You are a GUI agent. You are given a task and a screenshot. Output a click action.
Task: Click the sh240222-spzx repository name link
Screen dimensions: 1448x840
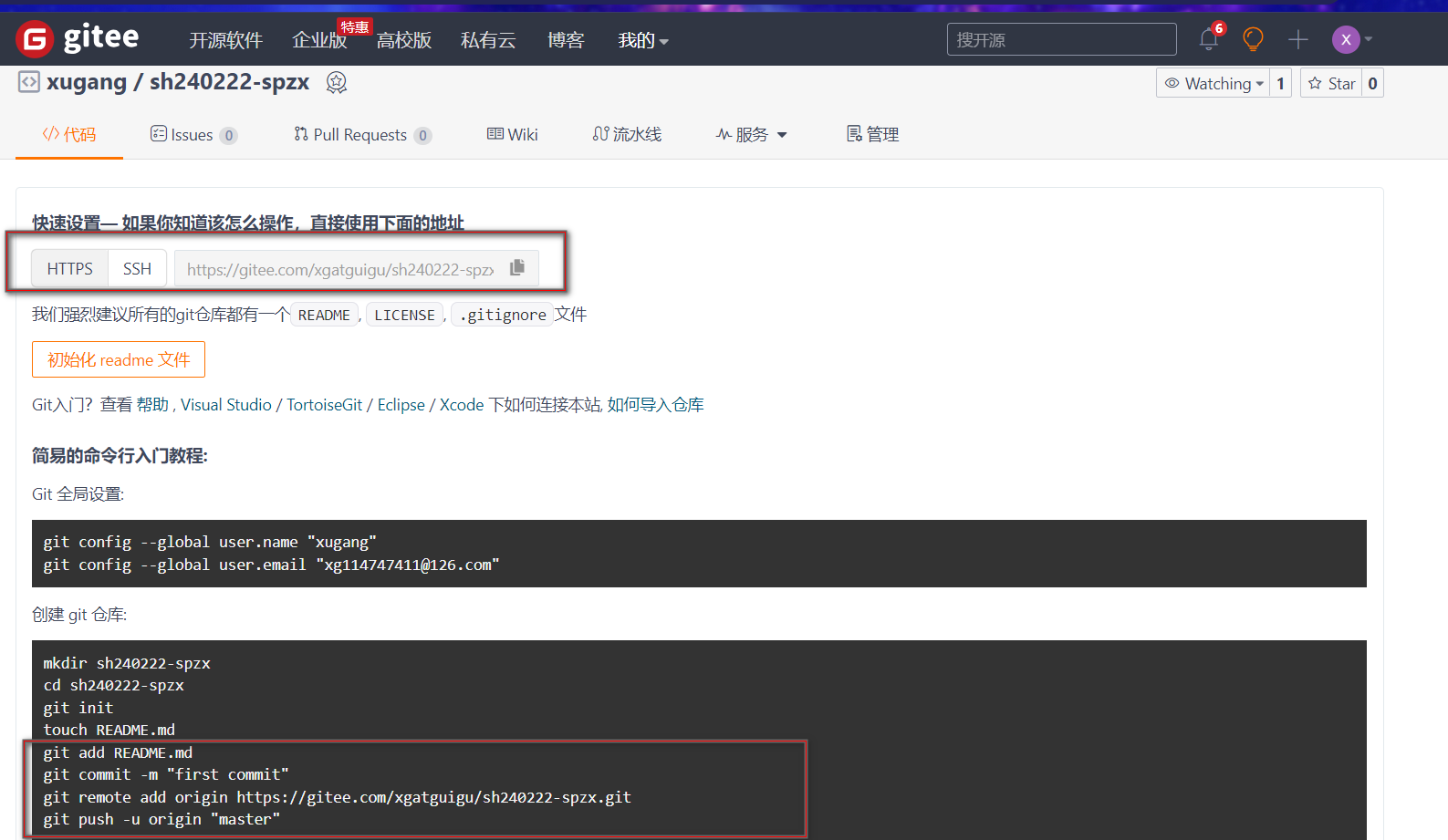click(x=230, y=82)
